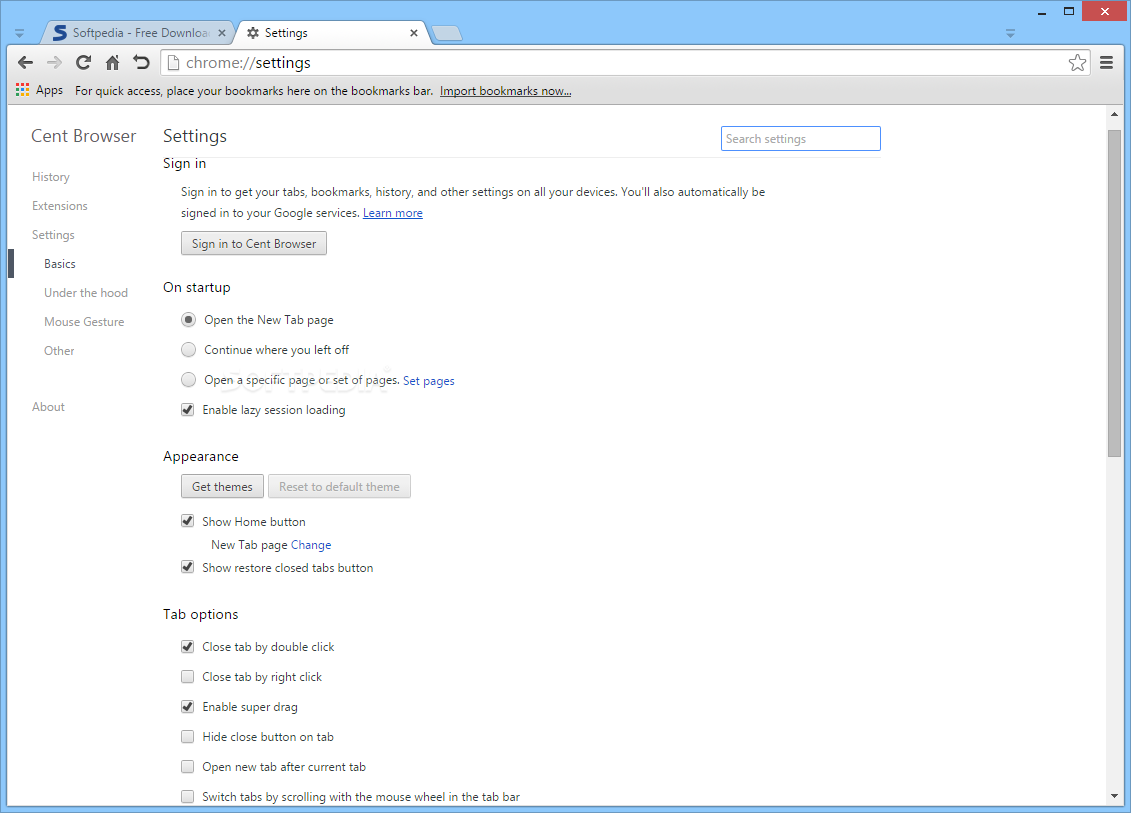
Task: Toggle Close tab by double click
Action: (x=188, y=646)
